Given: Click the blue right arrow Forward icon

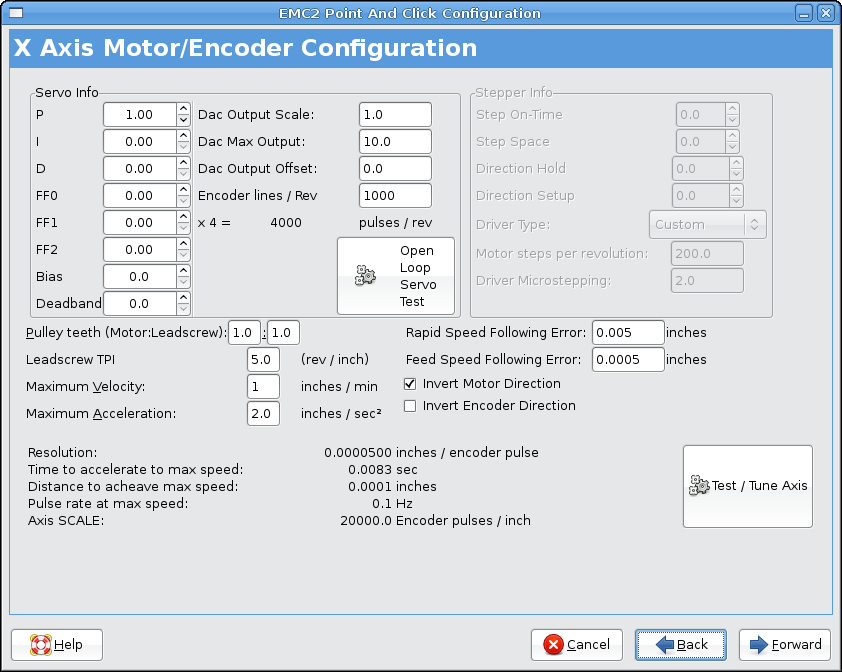Looking at the screenshot, I should coord(759,645).
